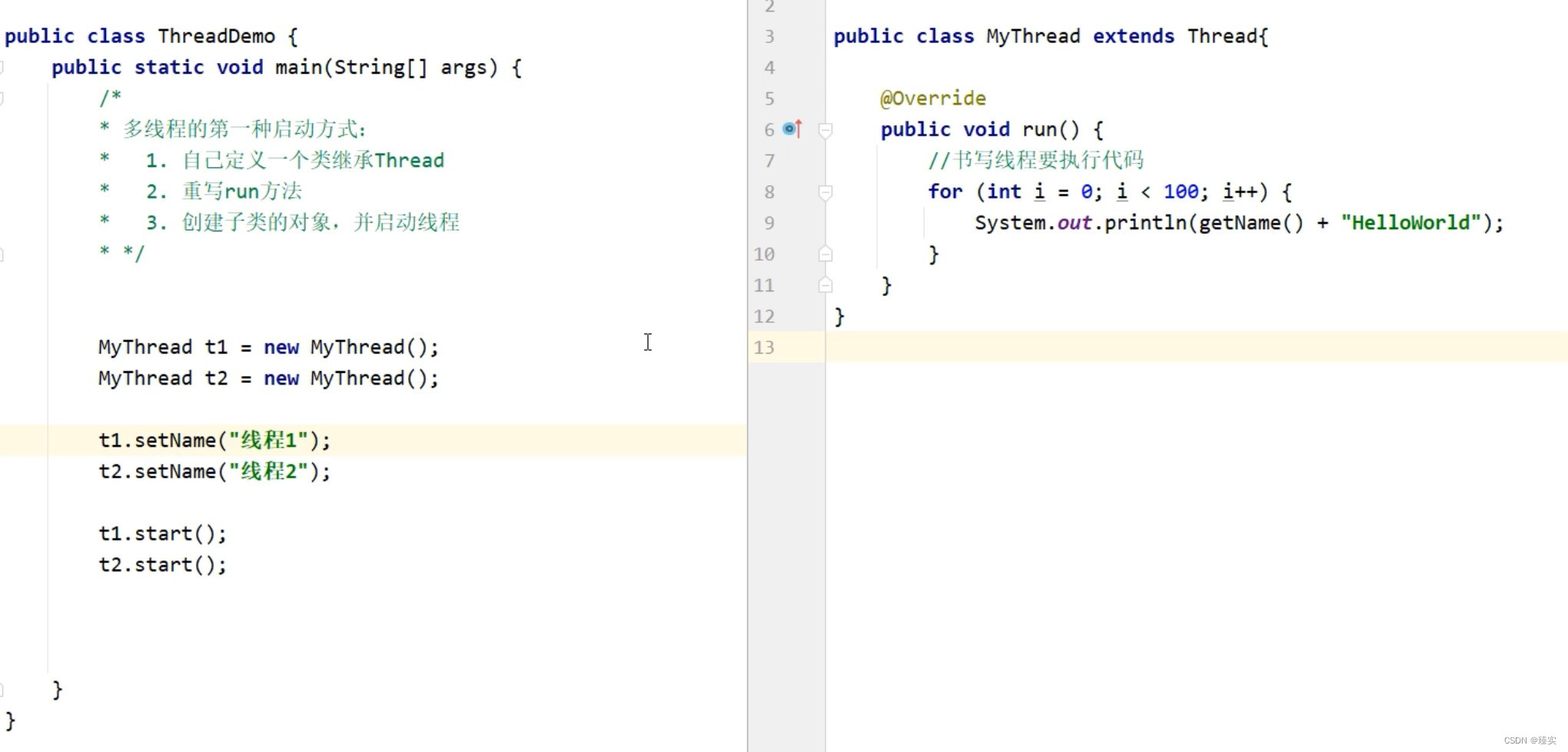Viewport: 1568px width, 752px height.
Task: Click the comment 创建子类的对象，并启动线程
Action: [x=321, y=223]
